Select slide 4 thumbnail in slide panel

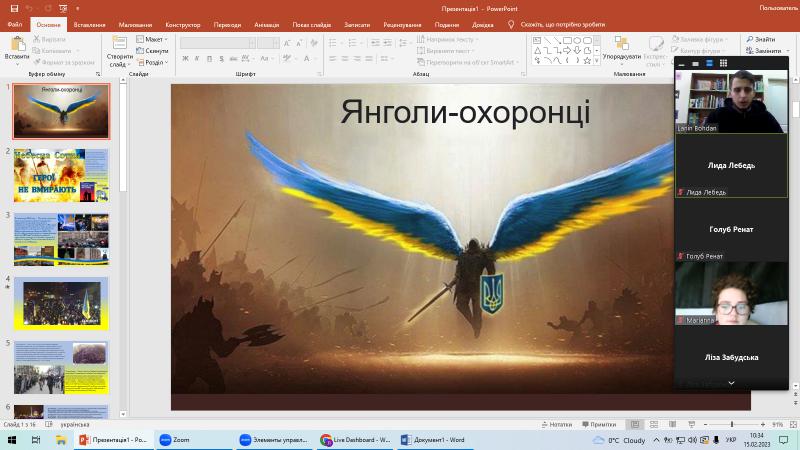(x=61, y=303)
